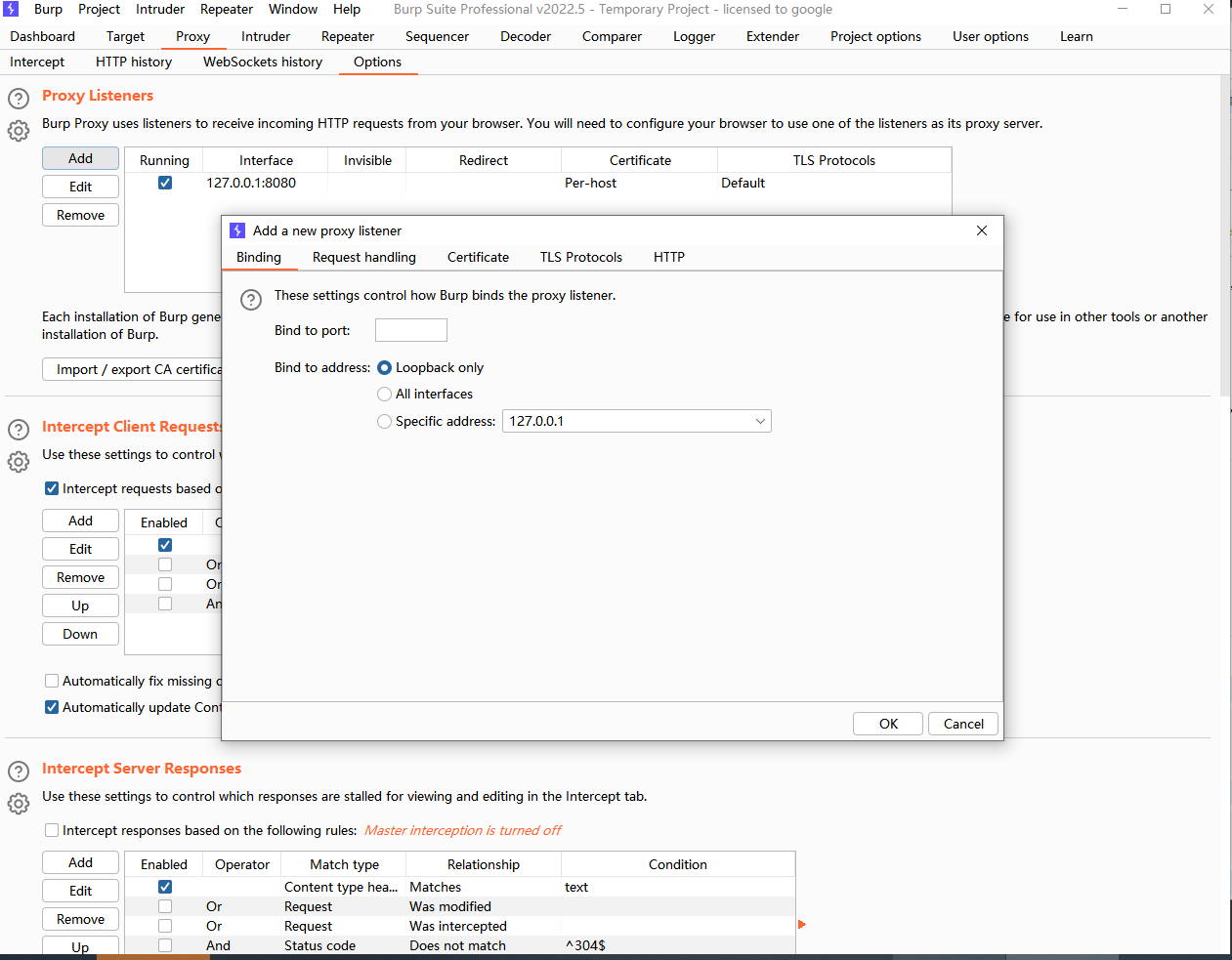Open the Intercept sub-tab
This screenshot has height=960, width=1232.
[37, 62]
